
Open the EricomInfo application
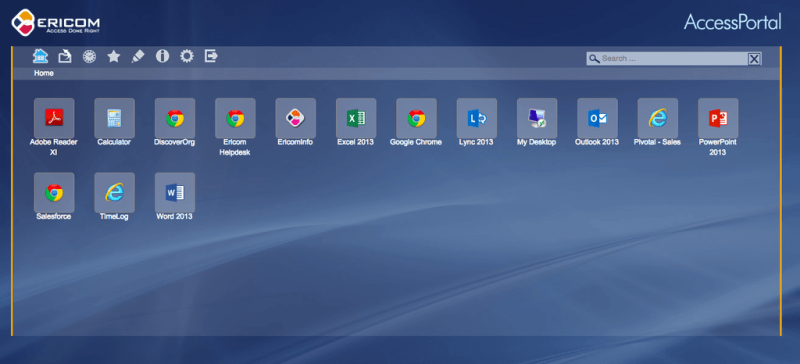click(x=295, y=118)
